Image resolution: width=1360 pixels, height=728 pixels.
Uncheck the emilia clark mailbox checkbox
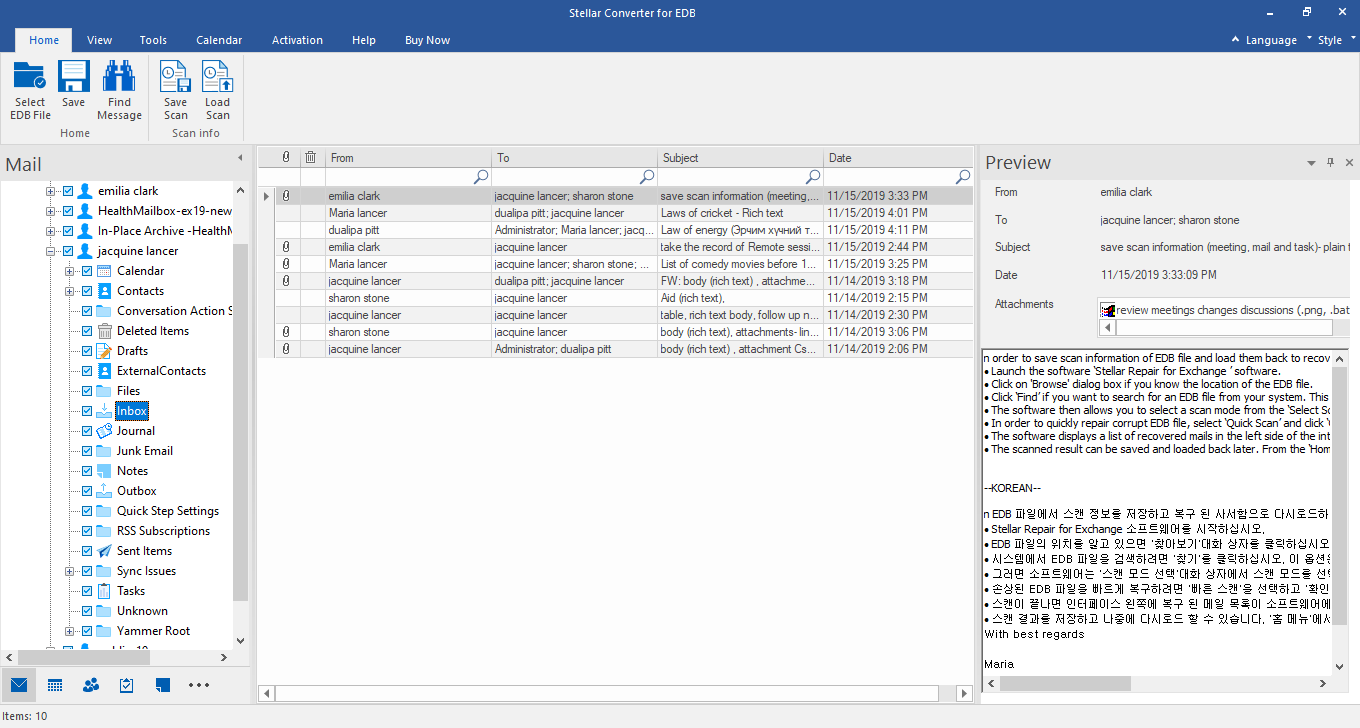[x=68, y=191]
